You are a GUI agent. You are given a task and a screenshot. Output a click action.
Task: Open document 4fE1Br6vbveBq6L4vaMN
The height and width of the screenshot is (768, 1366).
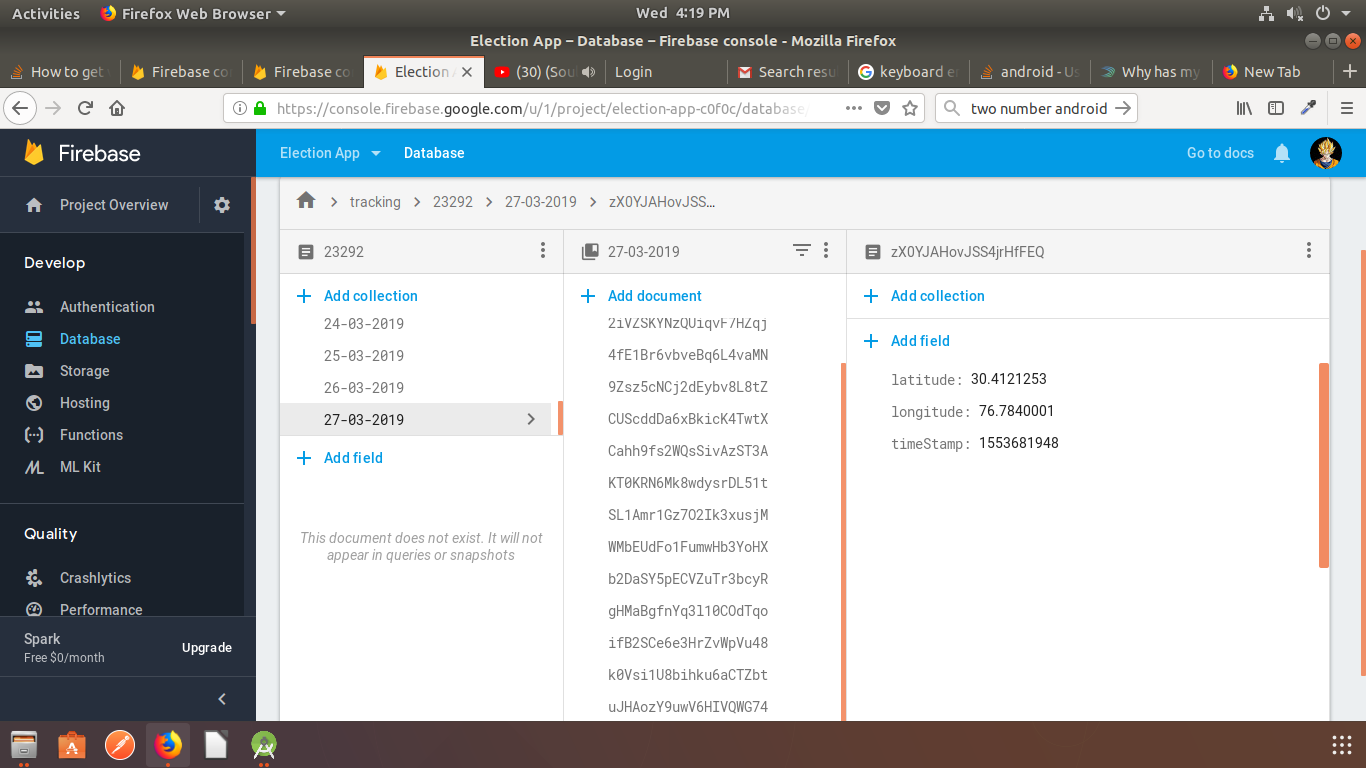tap(688, 355)
